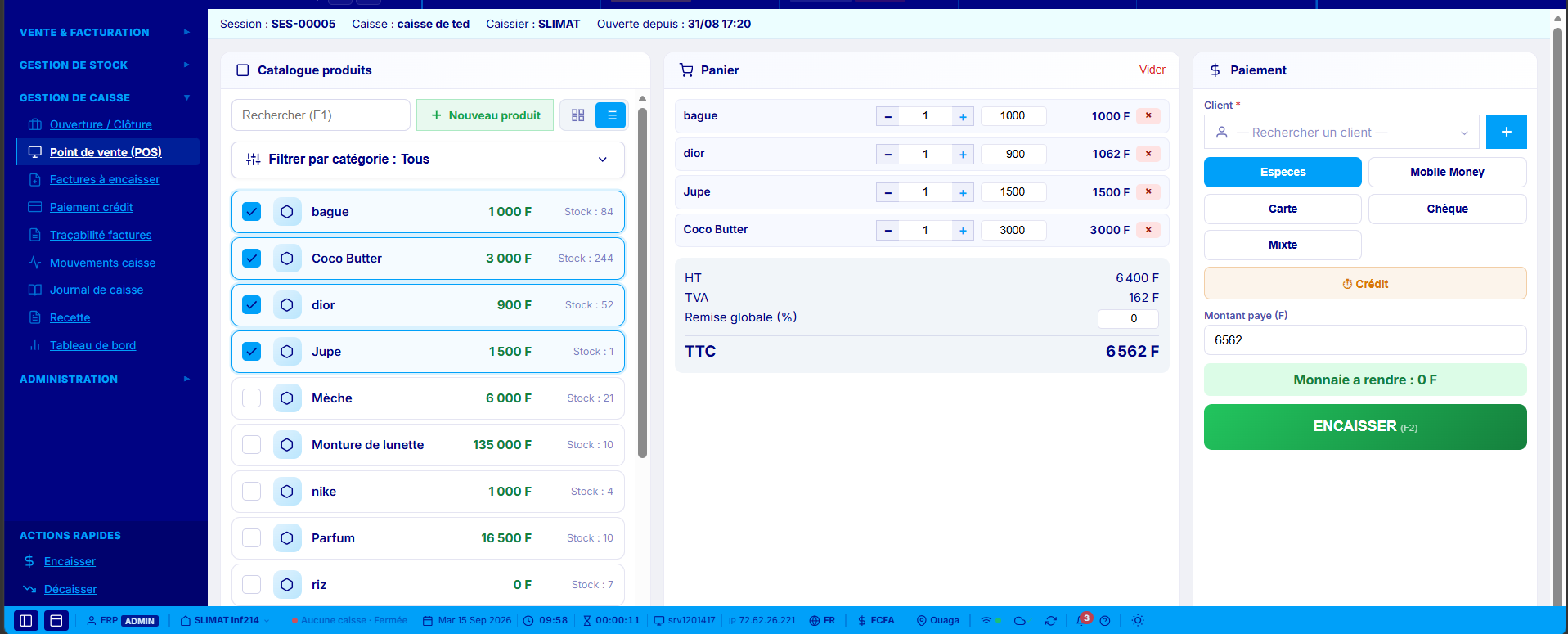Open Ouverture / Clôture menu item
Image resolution: width=1568 pixels, height=634 pixels.
101,124
